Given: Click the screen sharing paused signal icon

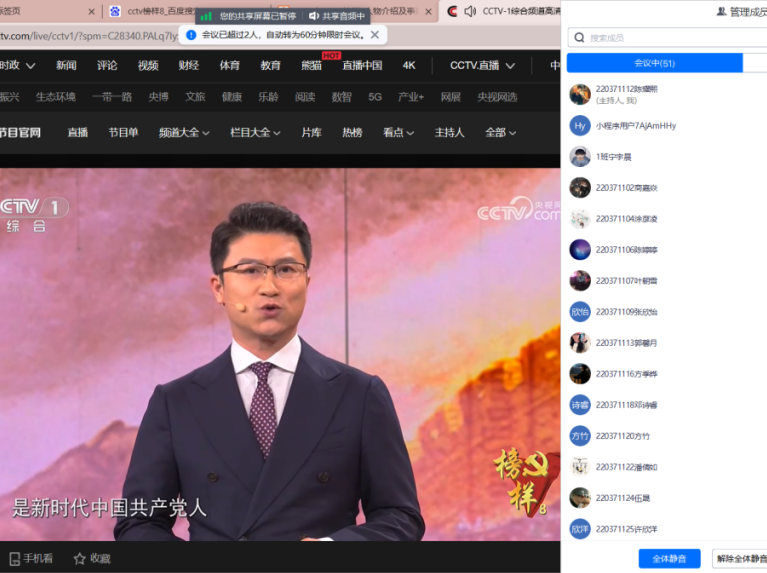Looking at the screenshot, I should (x=206, y=16).
